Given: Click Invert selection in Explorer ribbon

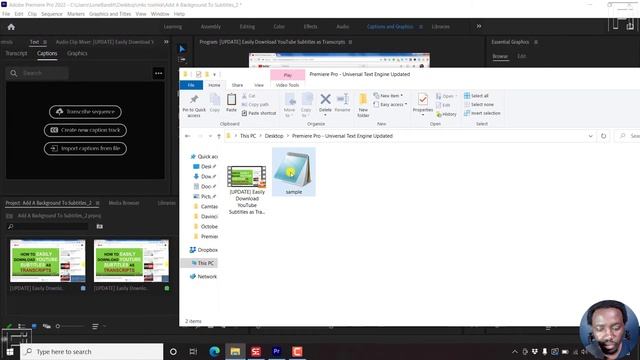Looking at the screenshot, I should (482, 113).
